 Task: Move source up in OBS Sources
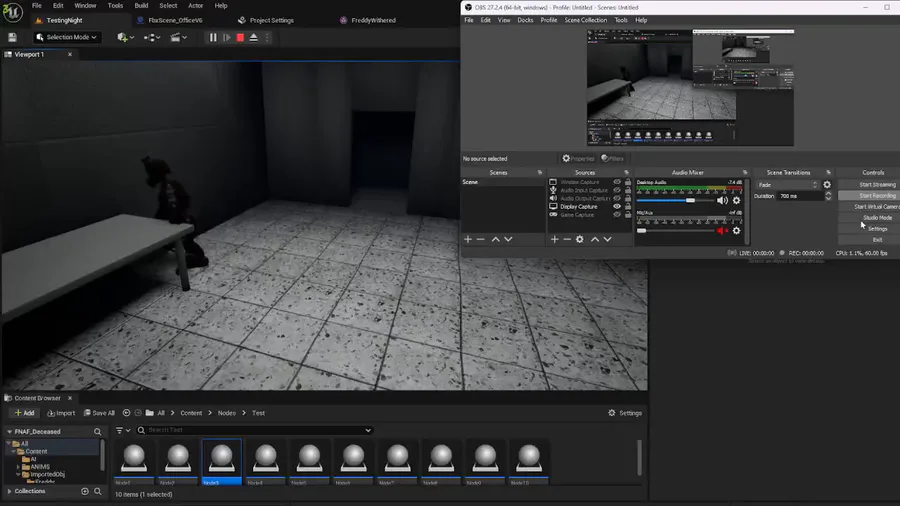tap(595, 239)
